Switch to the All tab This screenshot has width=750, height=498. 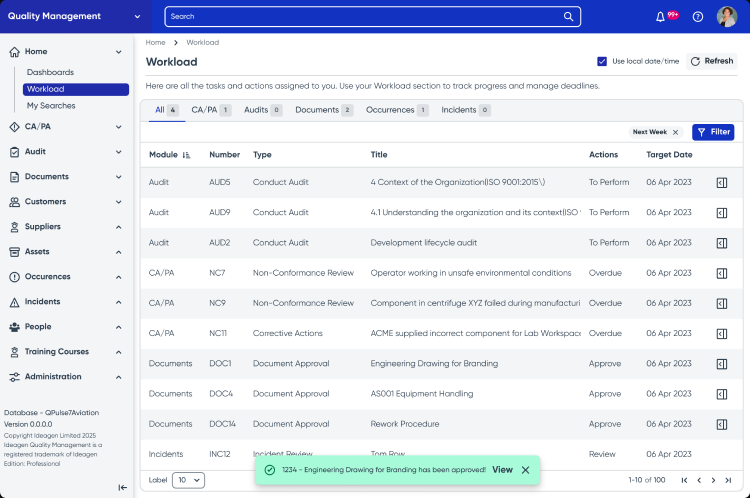(166, 110)
